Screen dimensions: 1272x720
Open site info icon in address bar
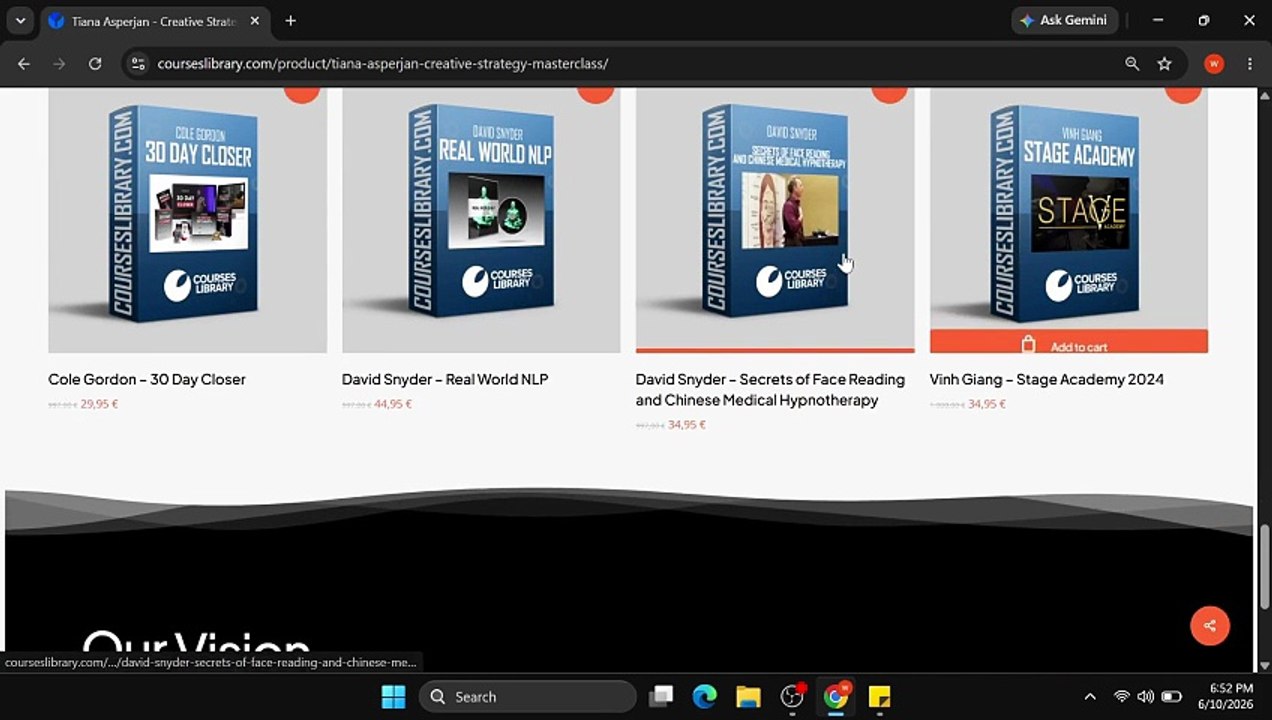click(138, 63)
